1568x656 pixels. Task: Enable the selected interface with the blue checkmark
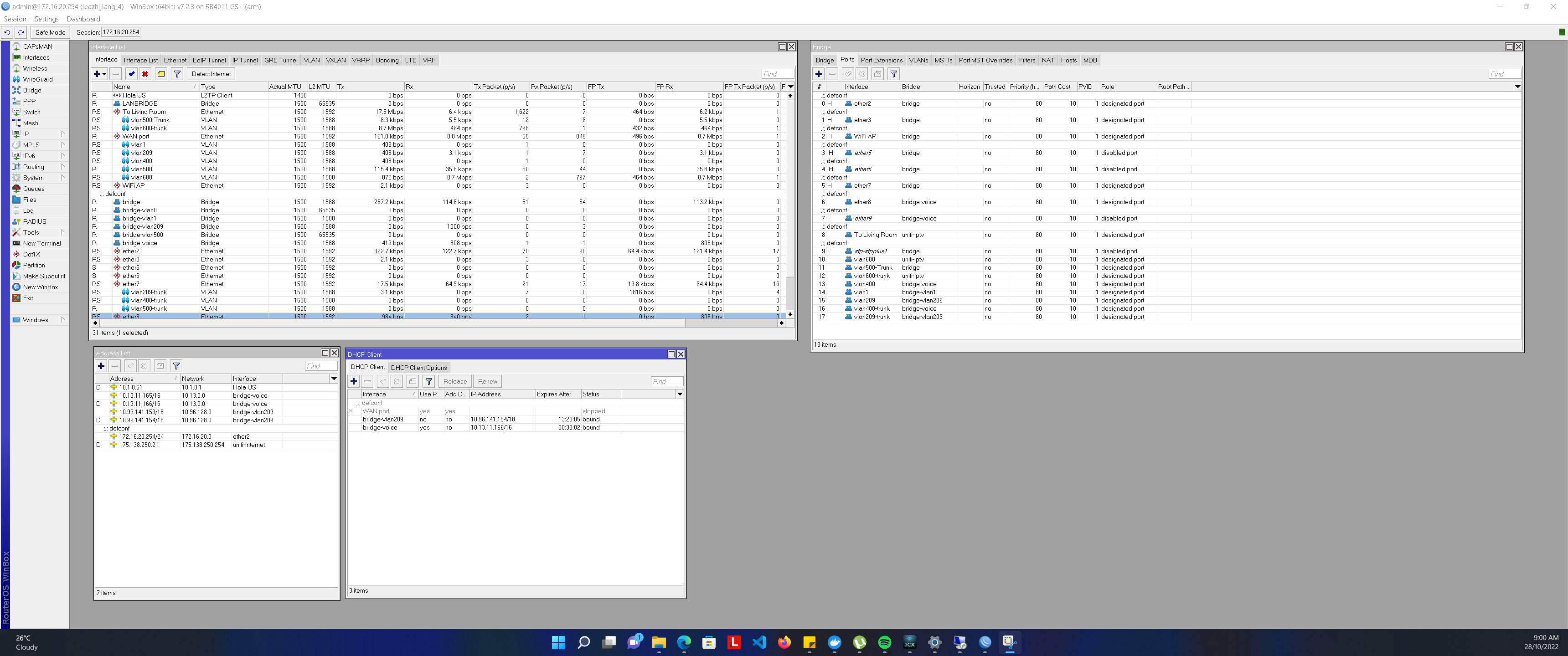coord(131,74)
